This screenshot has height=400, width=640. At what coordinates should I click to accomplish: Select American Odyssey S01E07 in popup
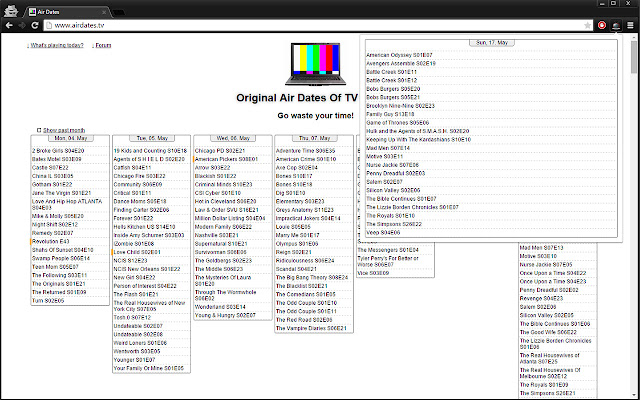click(x=399, y=55)
